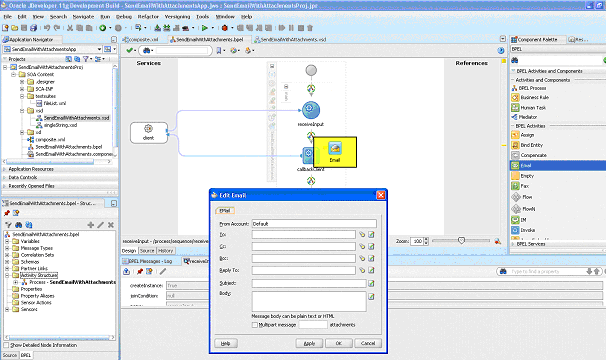
Task: Click the Email activity icon in the palette
Action: click(x=515, y=165)
